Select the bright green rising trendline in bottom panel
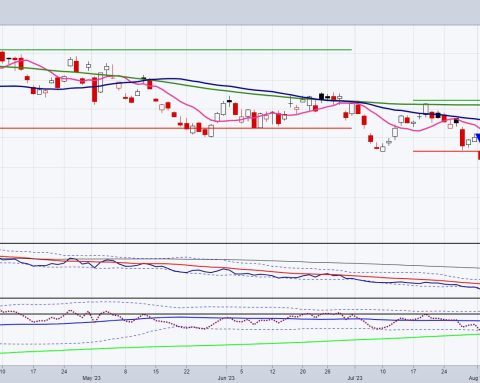Viewport: 480px width, 383px height. pyautogui.click(x=240, y=345)
